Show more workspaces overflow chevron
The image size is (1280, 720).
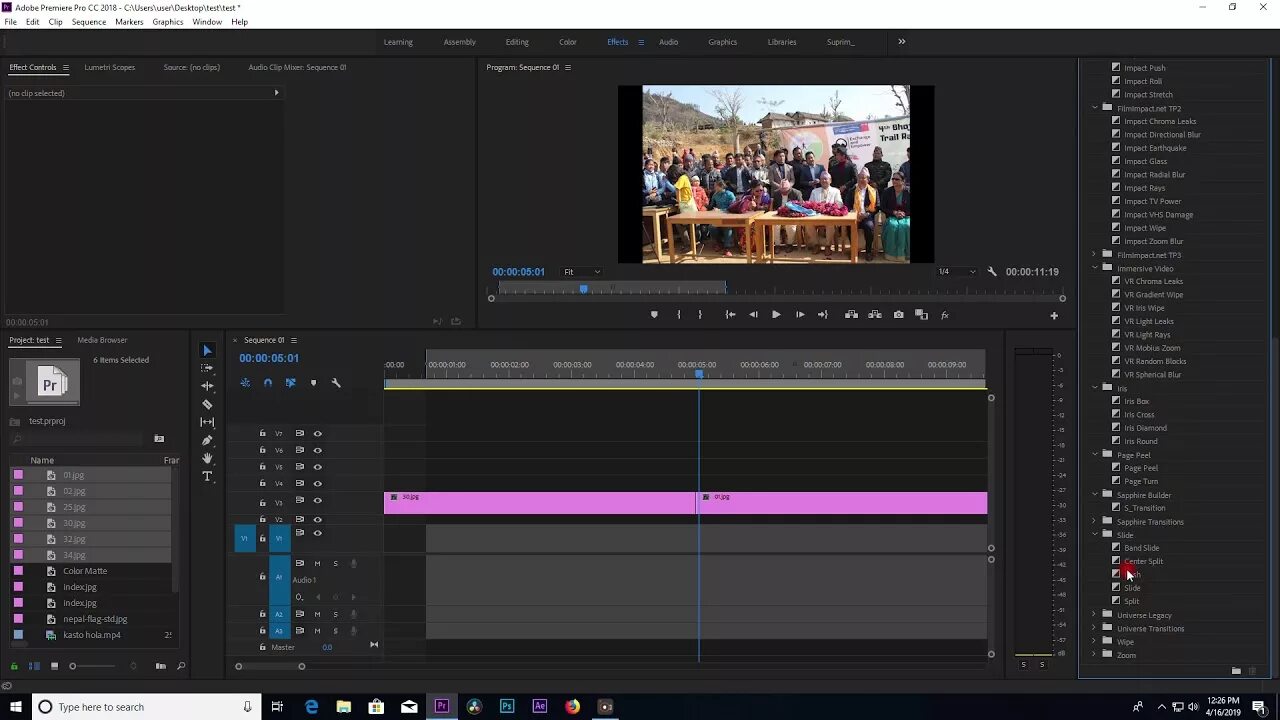[901, 42]
